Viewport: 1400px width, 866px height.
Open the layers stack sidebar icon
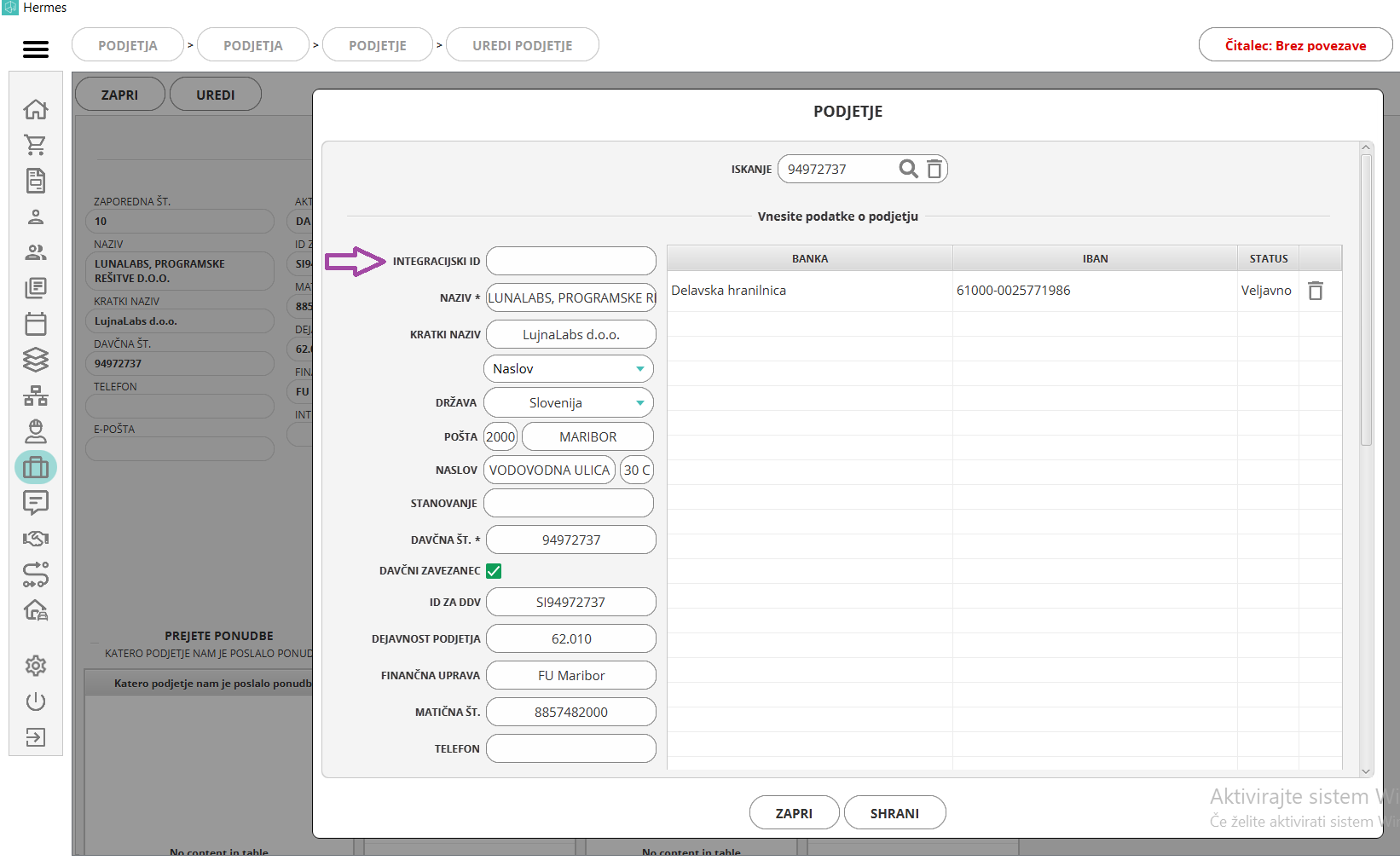(x=36, y=360)
